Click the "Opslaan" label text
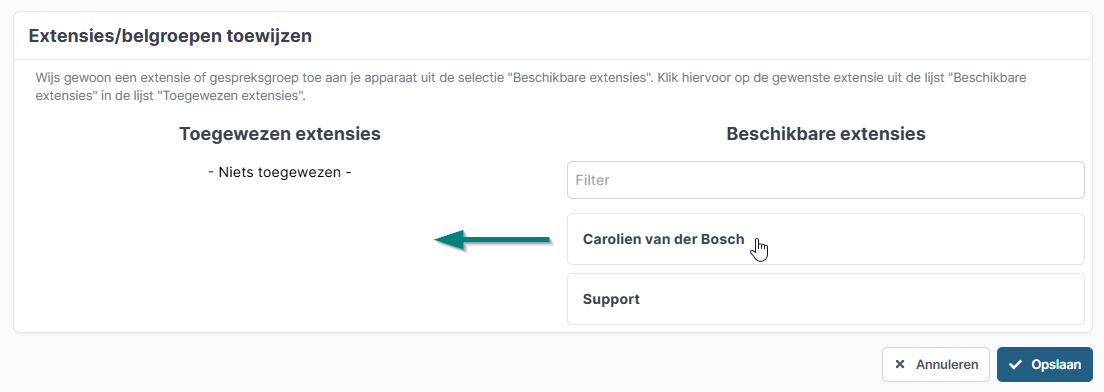Image resolution: width=1104 pixels, height=392 pixels. click(1055, 365)
